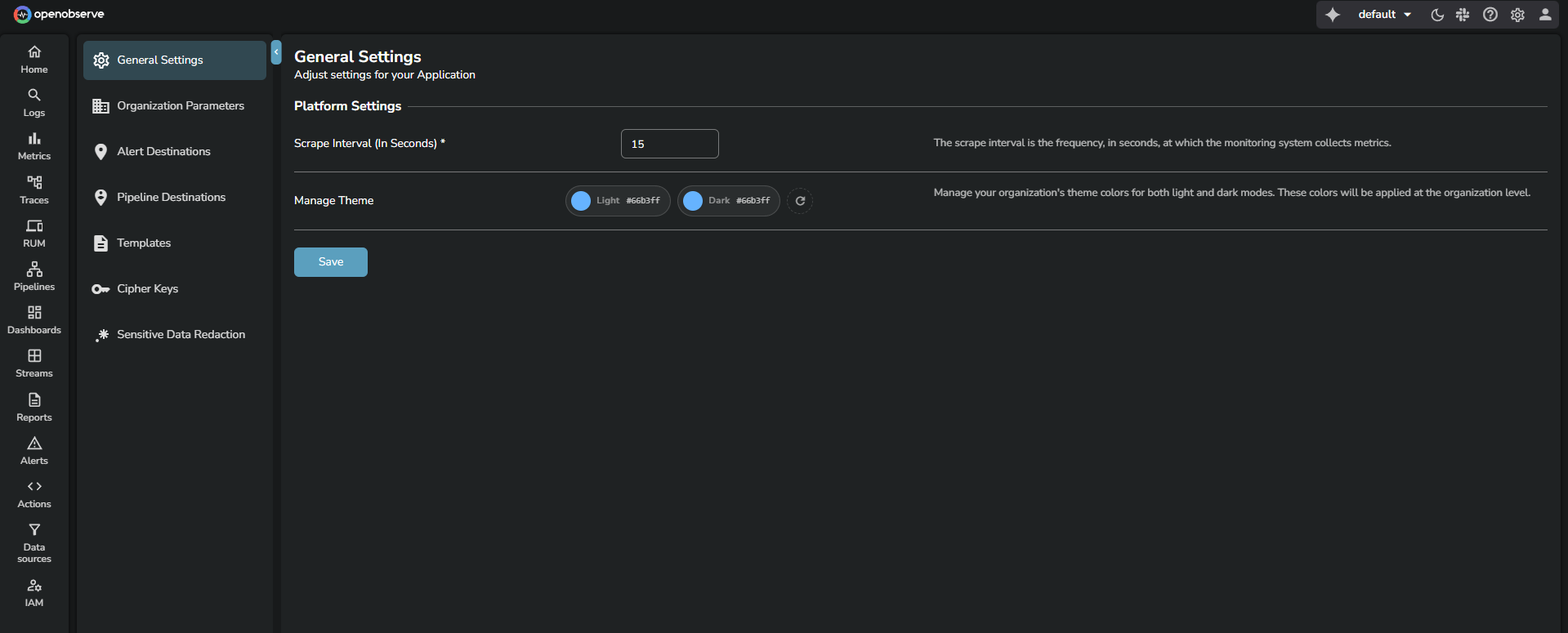Click 'Adjust settings for your Application' subtitle
This screenshot has height=633, width=1568.
[385, 75]
